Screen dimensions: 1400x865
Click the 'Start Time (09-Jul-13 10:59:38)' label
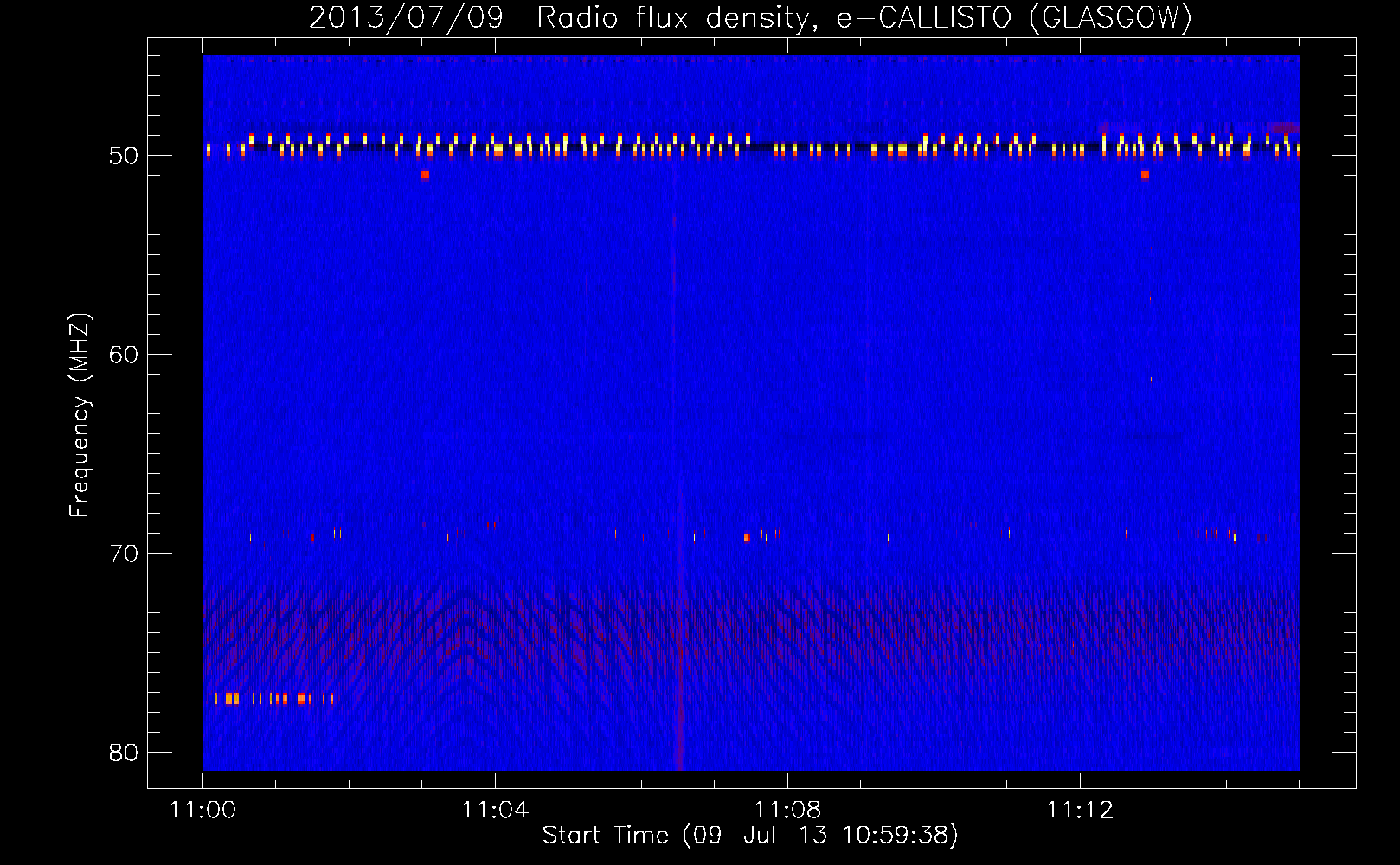[x=750, y=836]
